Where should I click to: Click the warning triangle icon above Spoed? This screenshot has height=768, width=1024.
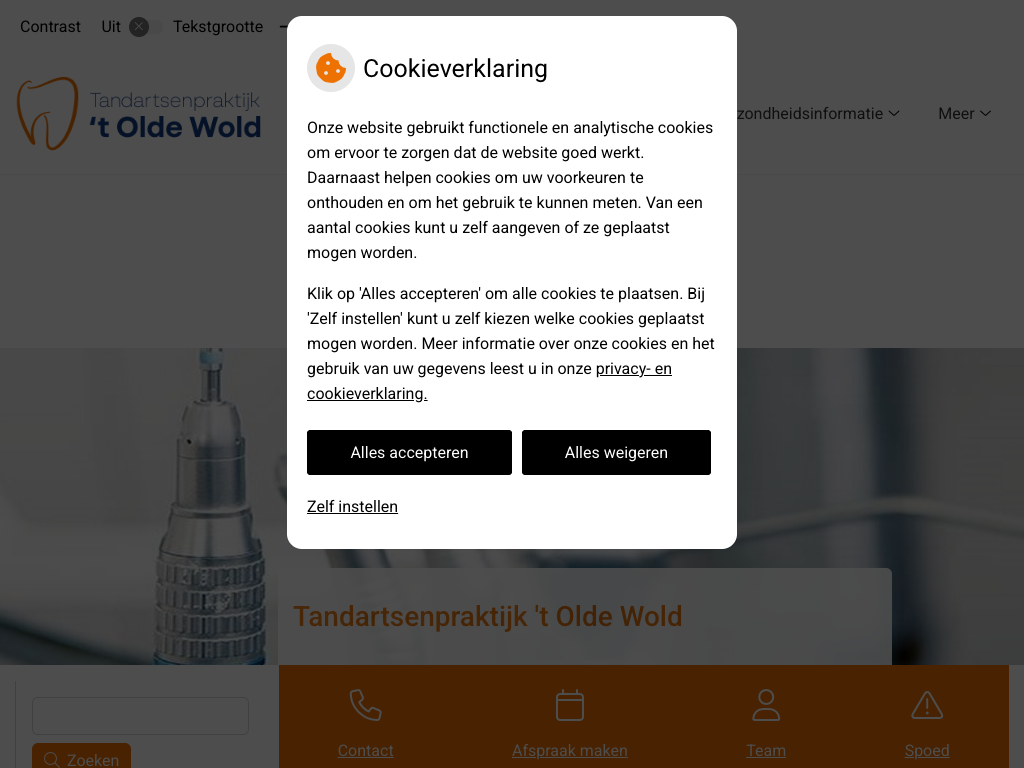tap(927, 705)
